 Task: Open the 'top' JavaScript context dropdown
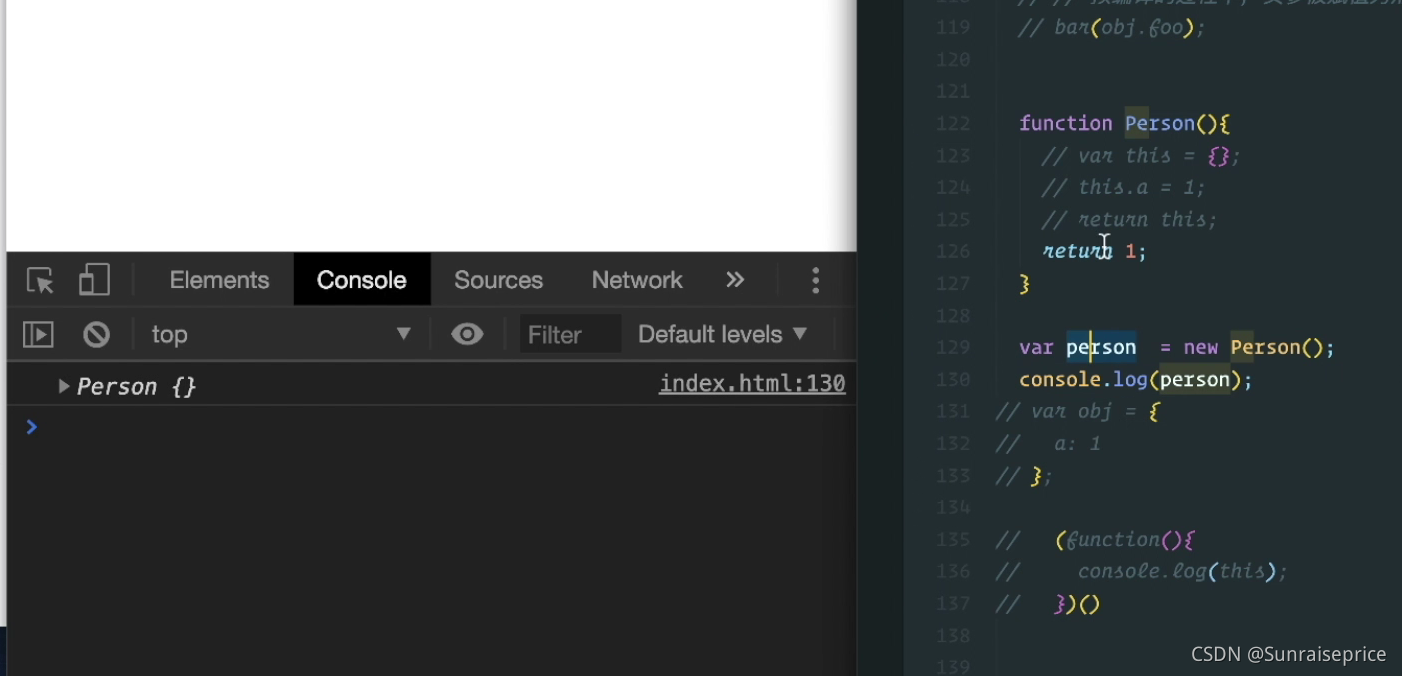pyautogui.click(x=281, y=334)
